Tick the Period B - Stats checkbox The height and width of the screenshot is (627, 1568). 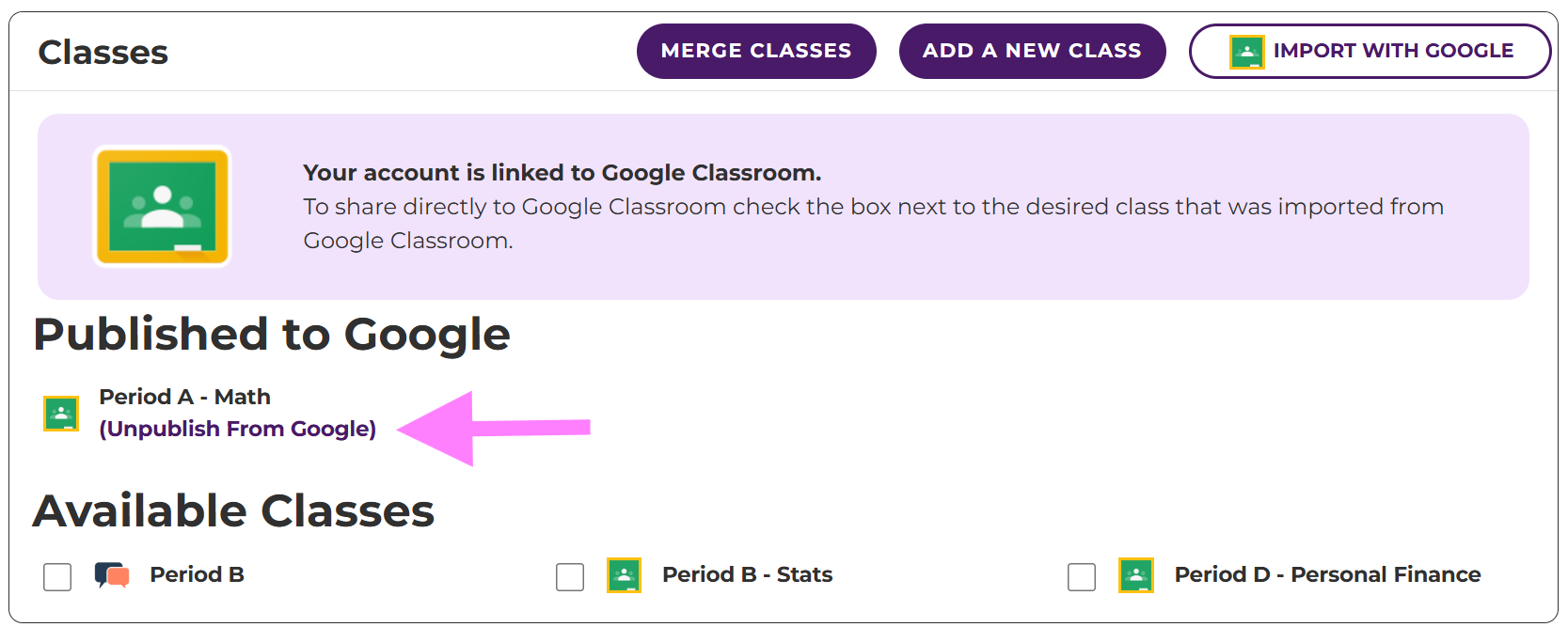(x=570, y=576)
